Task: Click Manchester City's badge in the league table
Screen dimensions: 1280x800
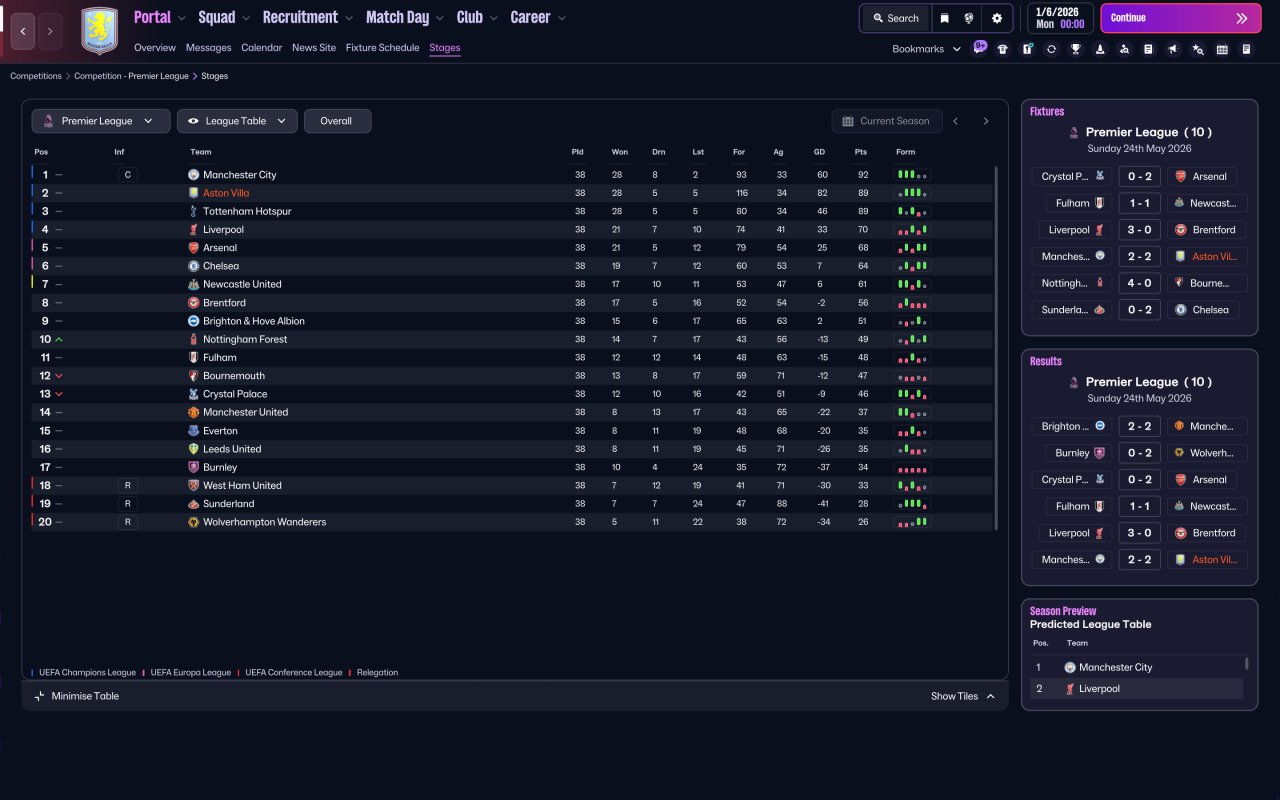Action: coord(194,175)
